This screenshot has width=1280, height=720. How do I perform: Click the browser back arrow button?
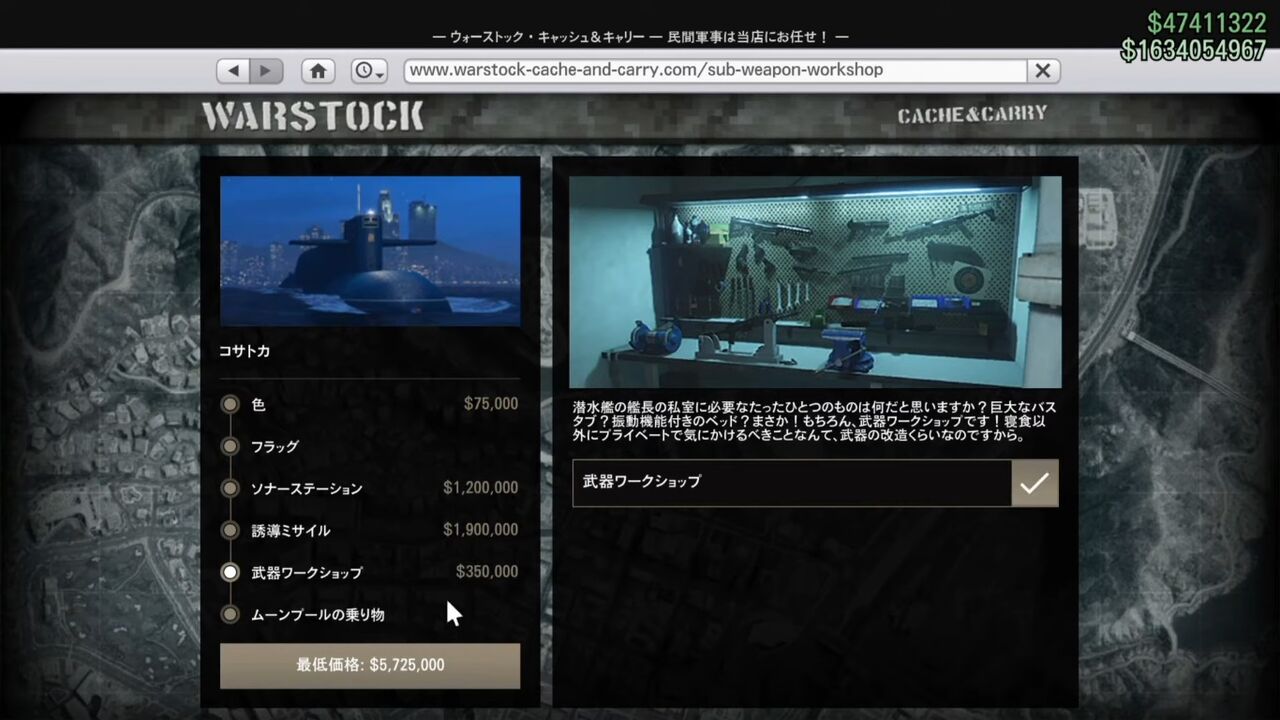(x=233, y=71)
